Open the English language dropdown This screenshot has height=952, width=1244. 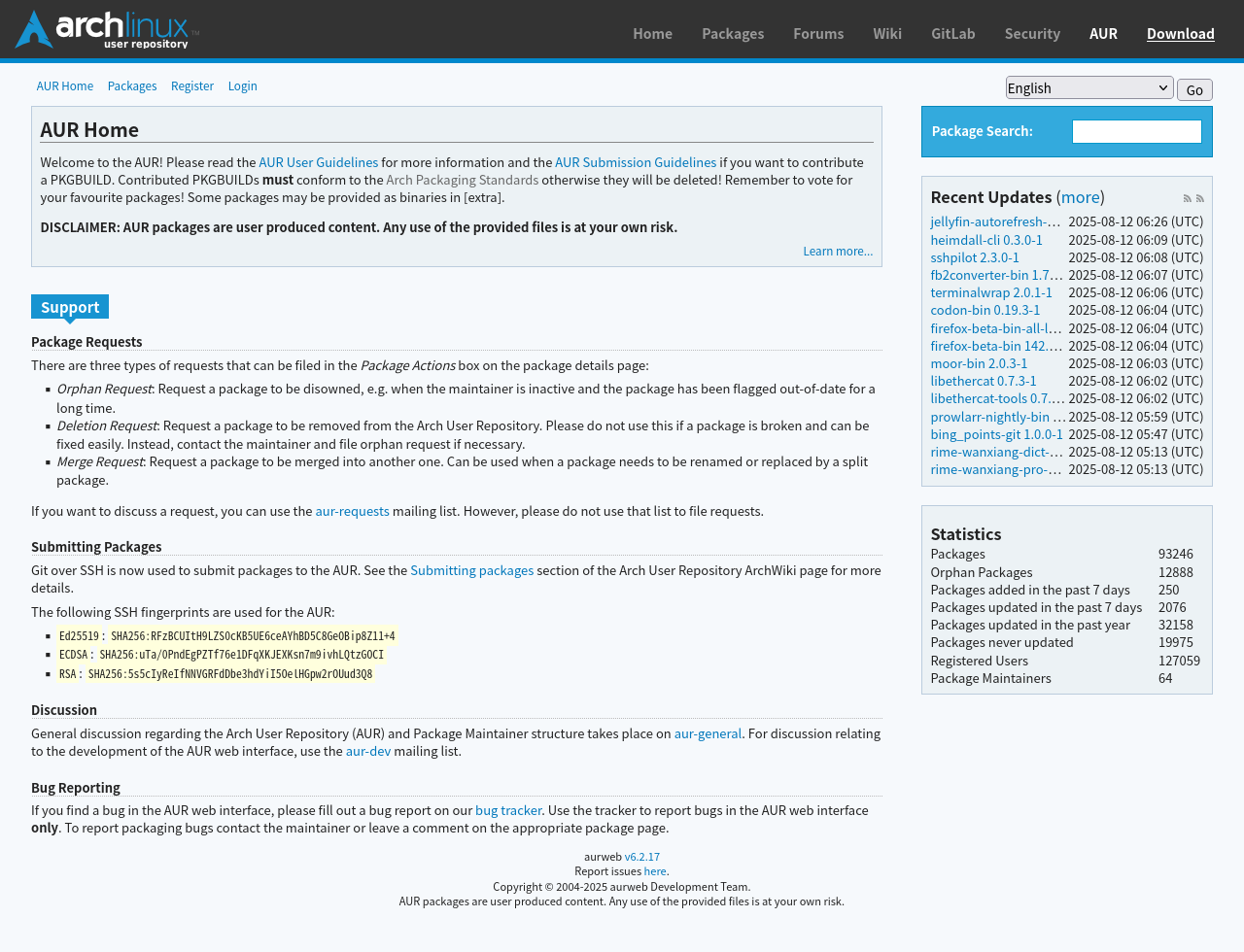(x=1089, y=88)
